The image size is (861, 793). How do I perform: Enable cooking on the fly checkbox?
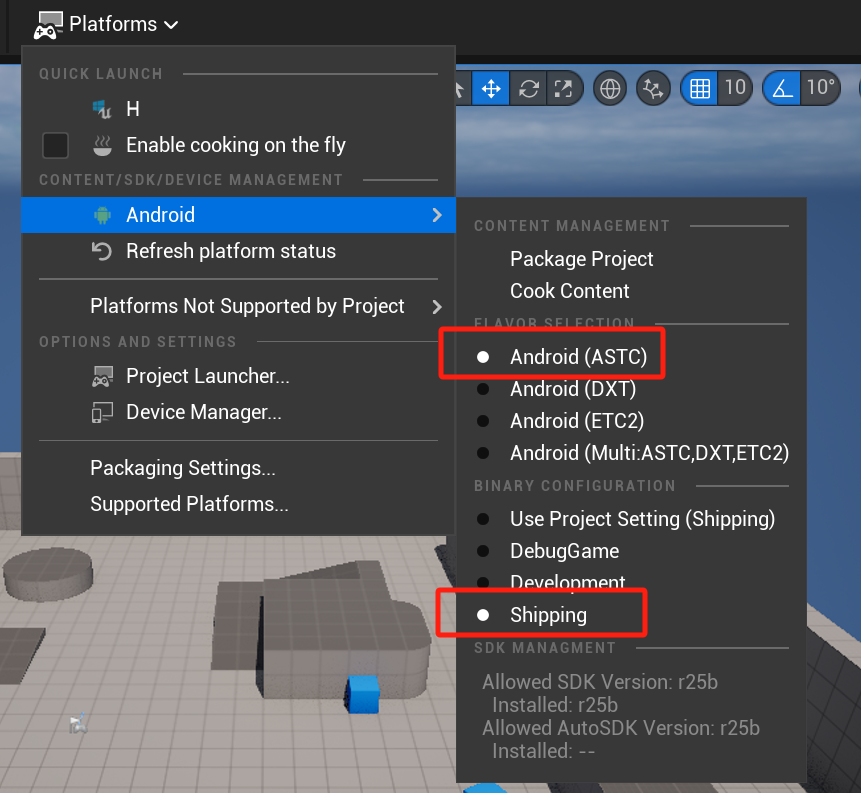(55, 145)
